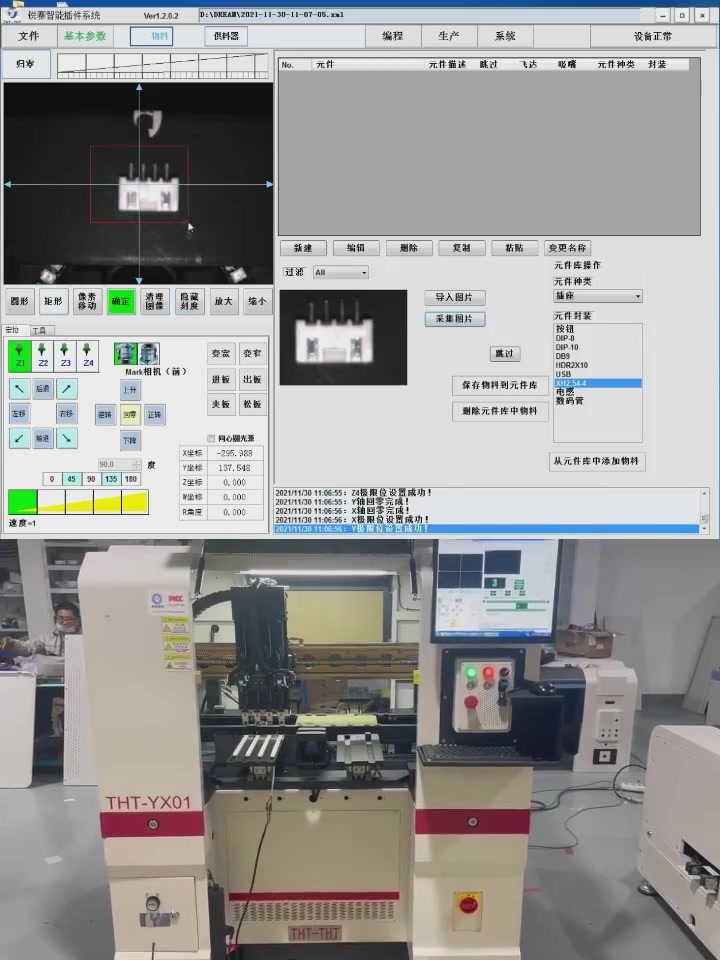Click the log panel scrollbar down arrow
The height and width of the screenshot is (960, 720).
click(704, 528)
